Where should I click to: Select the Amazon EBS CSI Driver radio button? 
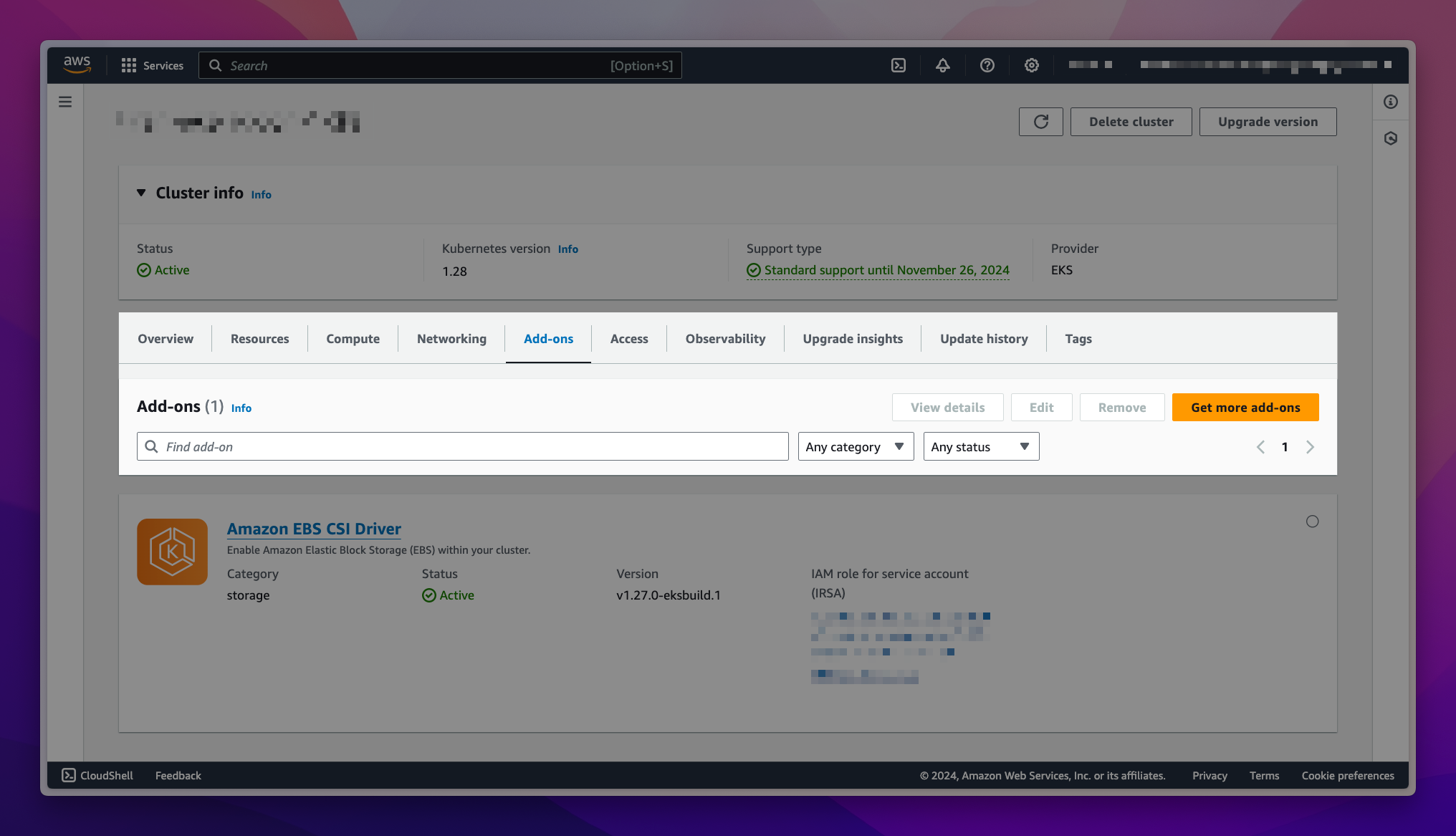click(1312, 522)
